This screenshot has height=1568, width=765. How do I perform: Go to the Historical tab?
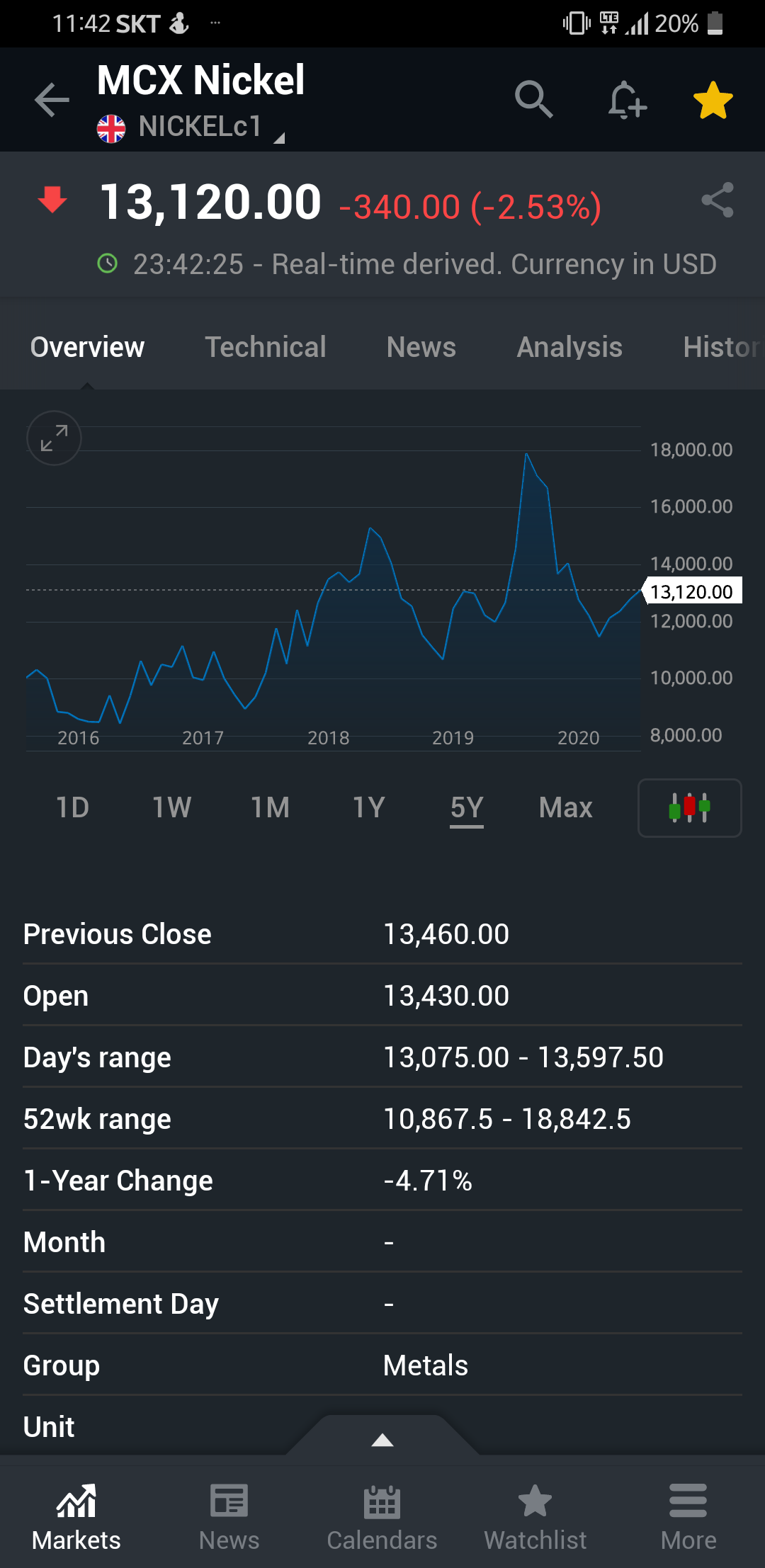722,347
